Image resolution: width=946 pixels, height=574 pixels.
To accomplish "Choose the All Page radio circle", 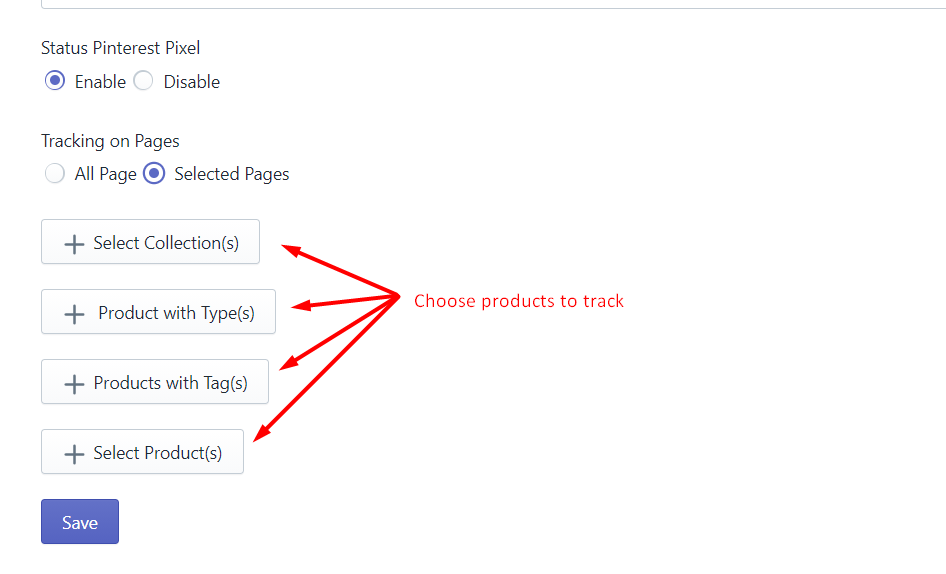I will point(55,174).
